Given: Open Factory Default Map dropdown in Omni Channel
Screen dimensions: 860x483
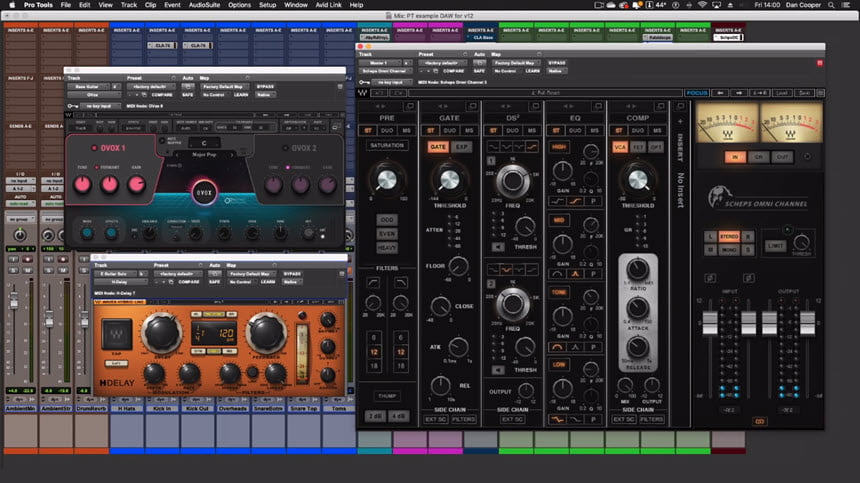Looking at the screenshot, I should pyautogui.click(x=515, y=63).
